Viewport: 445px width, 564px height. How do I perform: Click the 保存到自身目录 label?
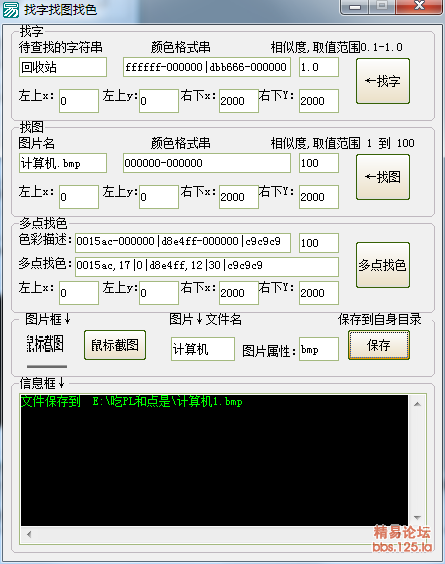380,319
